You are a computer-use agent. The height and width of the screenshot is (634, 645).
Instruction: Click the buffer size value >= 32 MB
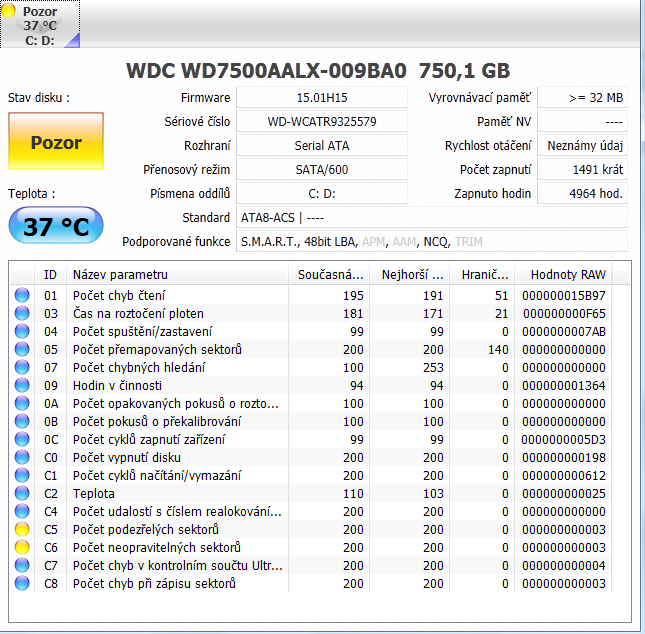point(582,98)
